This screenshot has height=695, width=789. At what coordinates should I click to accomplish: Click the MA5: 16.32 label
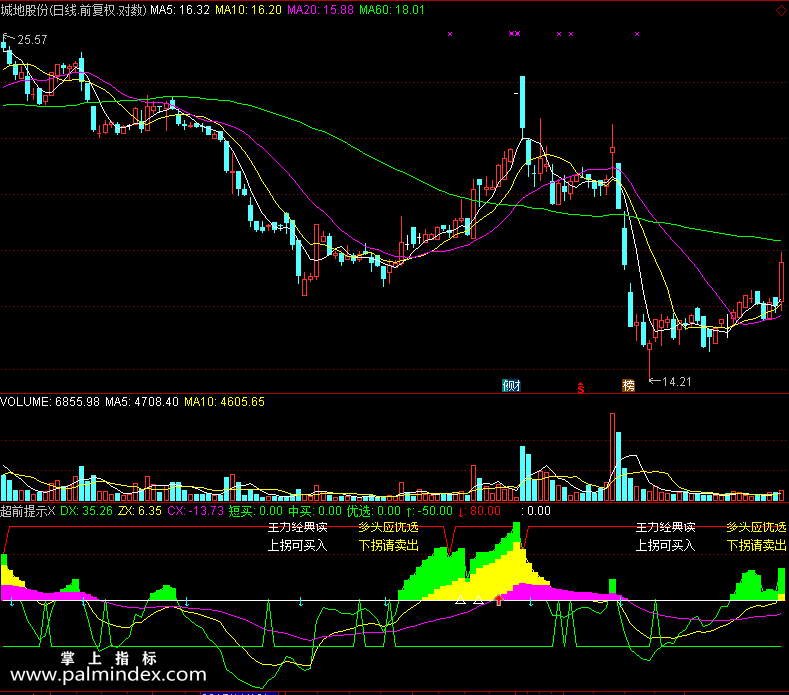coord(180,10)
